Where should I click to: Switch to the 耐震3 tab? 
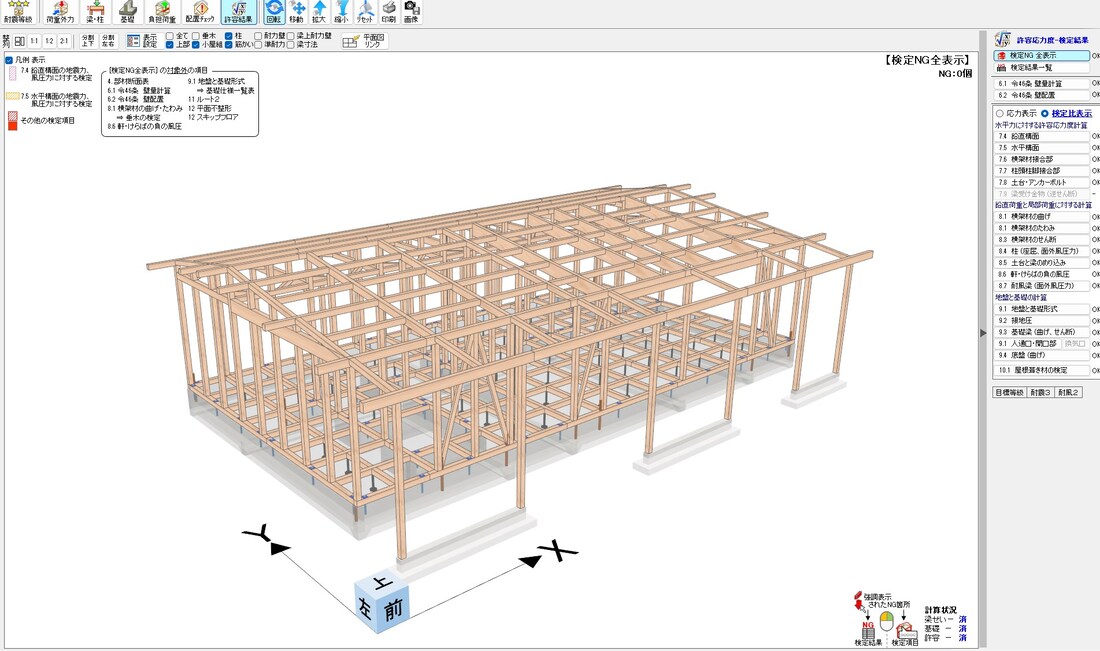[x=1040, y=392]
